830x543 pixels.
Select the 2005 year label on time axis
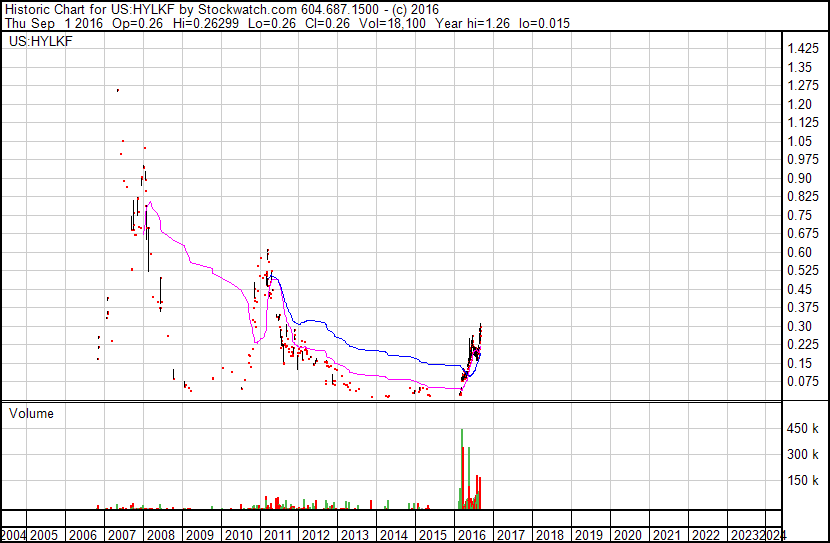coord(43,535)
